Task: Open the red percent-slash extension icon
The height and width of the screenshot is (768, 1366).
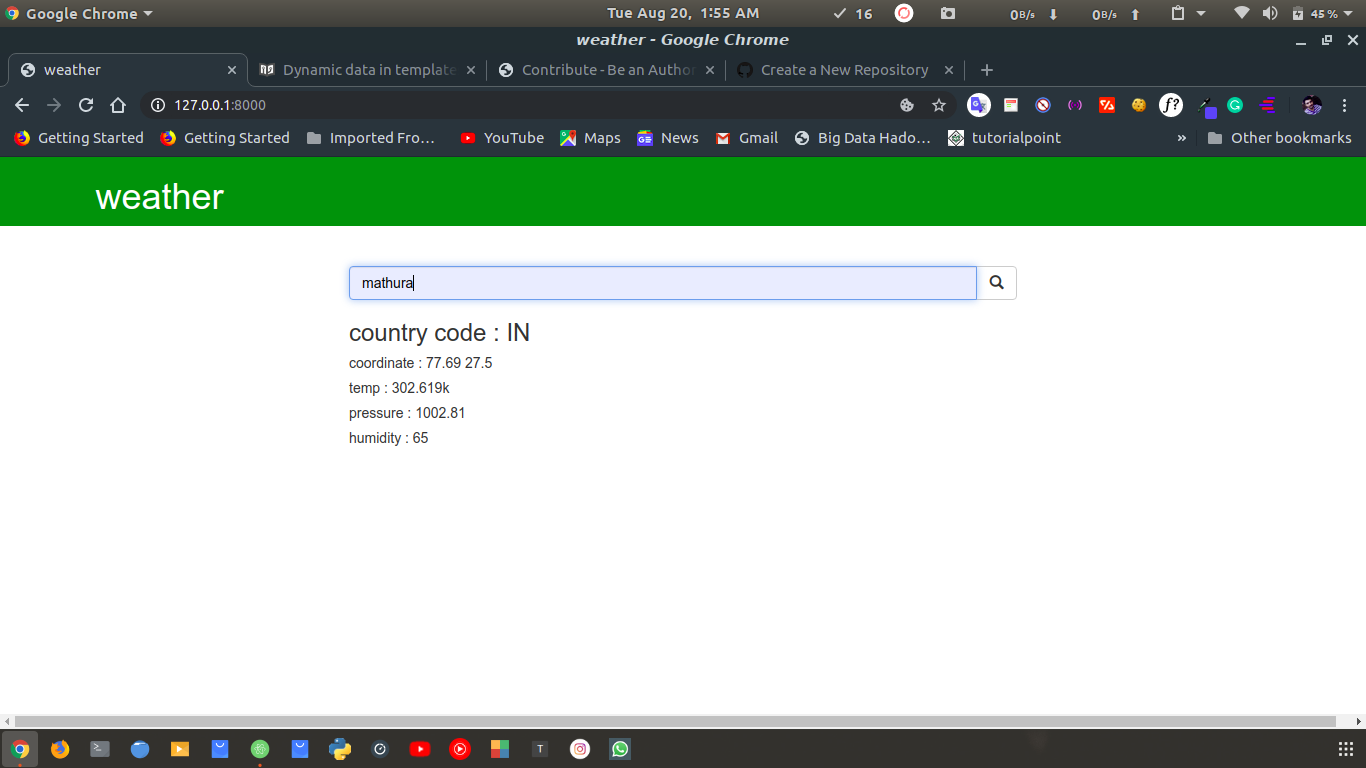Action: (x=1107, y=105)
